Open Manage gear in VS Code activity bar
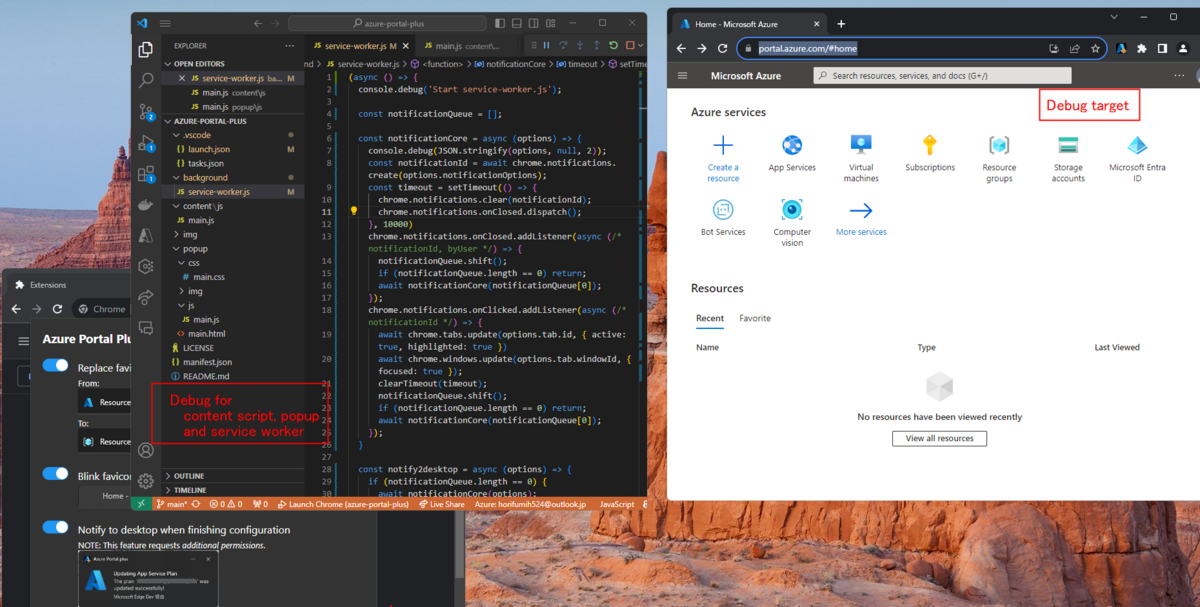Image resolution: width=1200 pixels, height=607 pixels. [146, 481]
